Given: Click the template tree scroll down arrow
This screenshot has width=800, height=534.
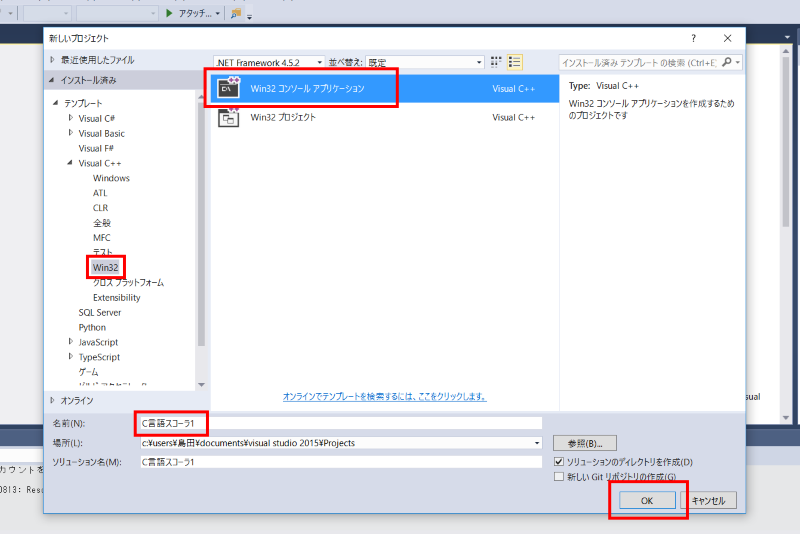Looking at the screenshot, I should tap(201, 385).
